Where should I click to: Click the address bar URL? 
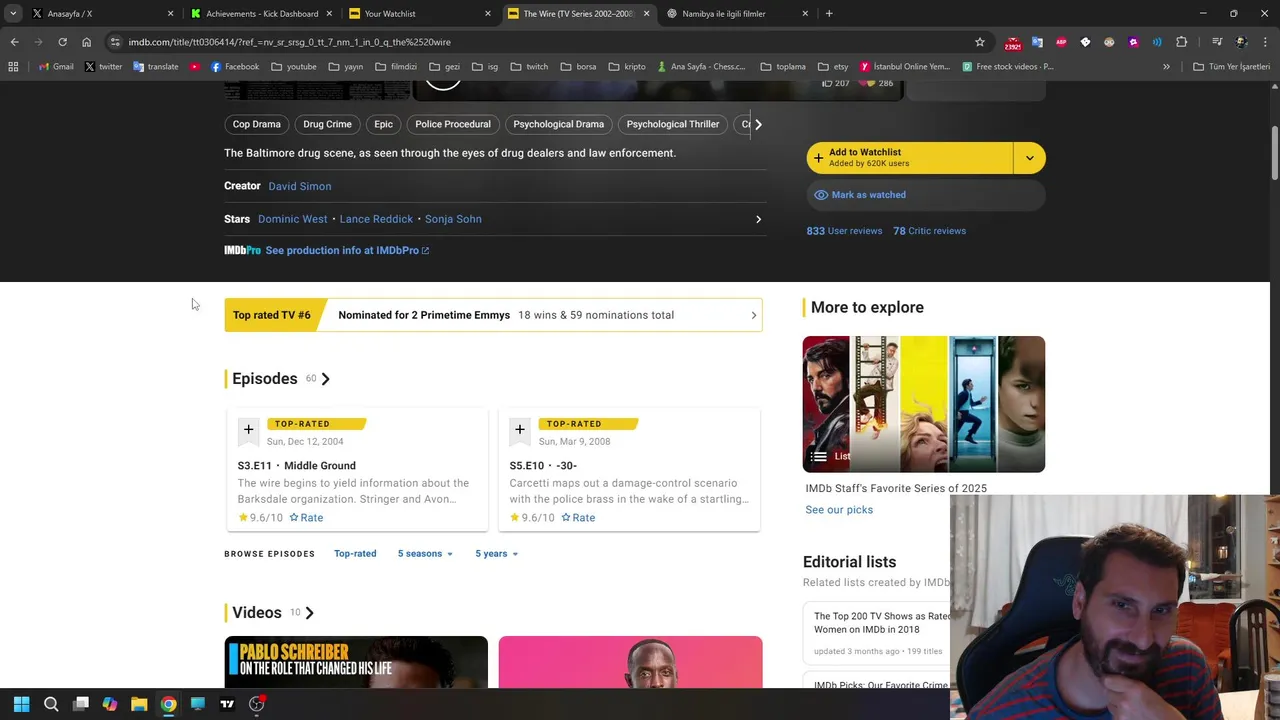pyautogui.click(x=289, y=42)
